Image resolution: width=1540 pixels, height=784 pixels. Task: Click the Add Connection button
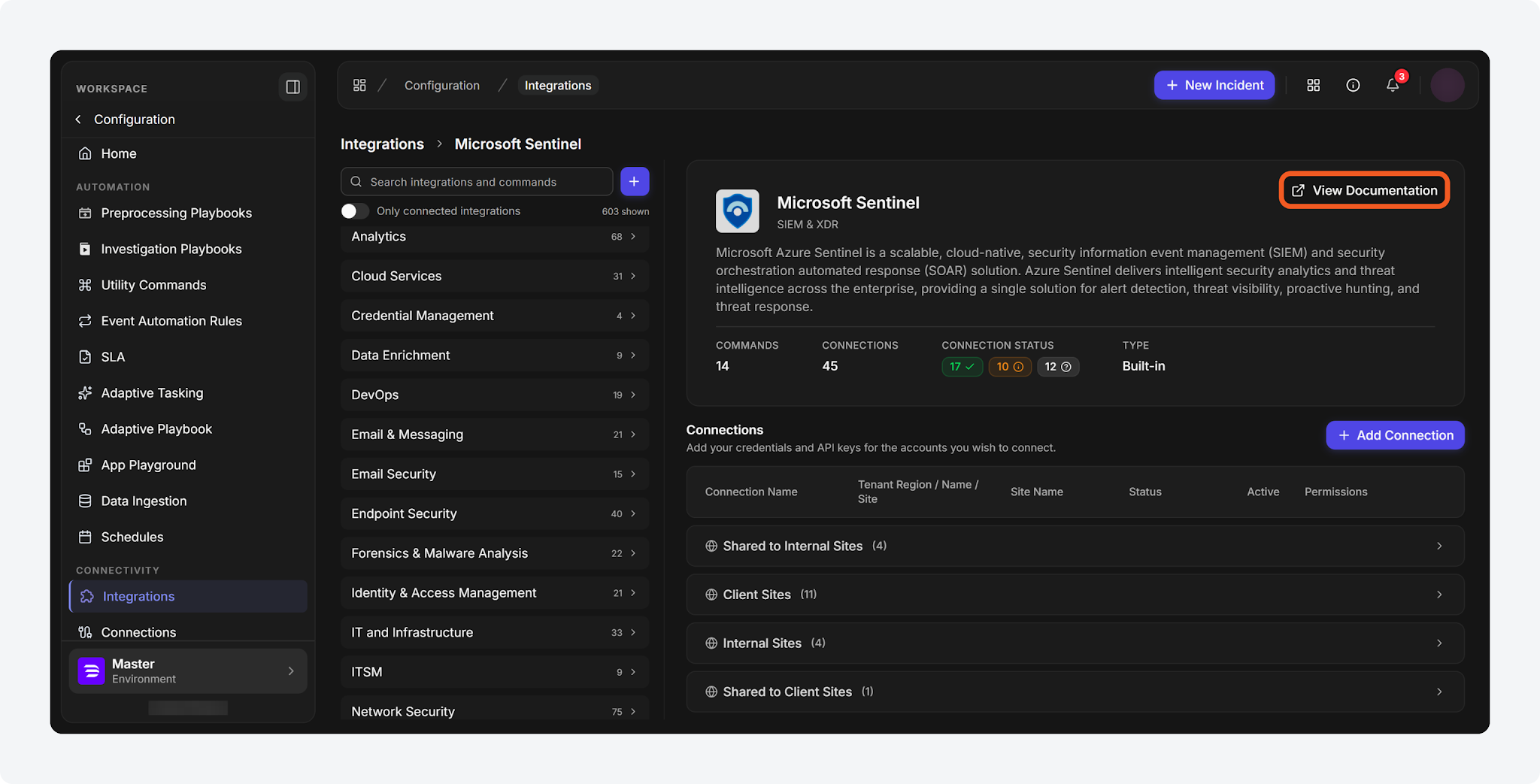[1395, 435]
